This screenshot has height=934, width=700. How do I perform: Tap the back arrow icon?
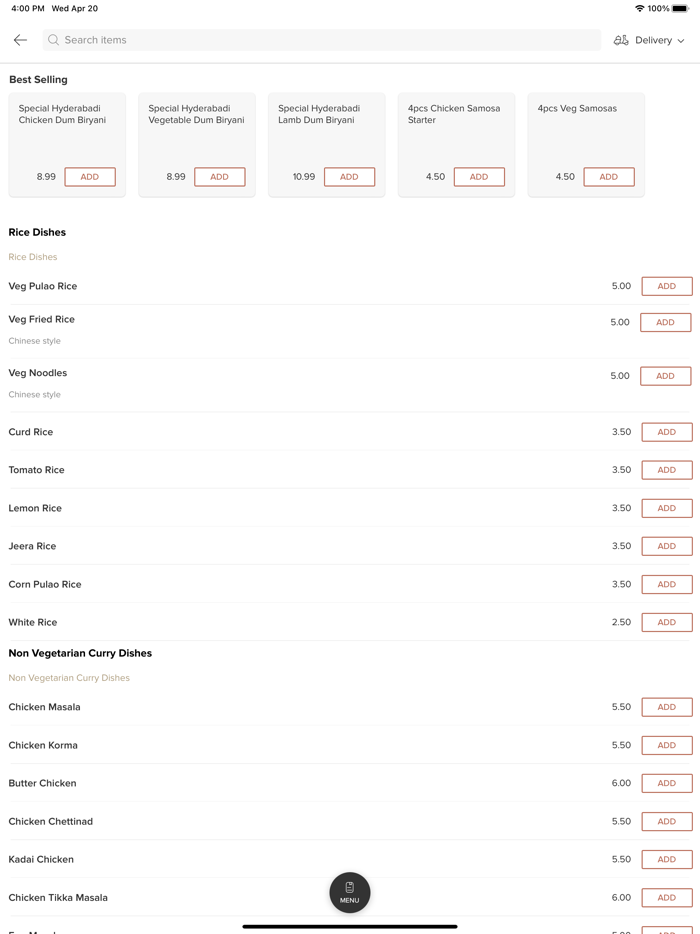(20, 40)
